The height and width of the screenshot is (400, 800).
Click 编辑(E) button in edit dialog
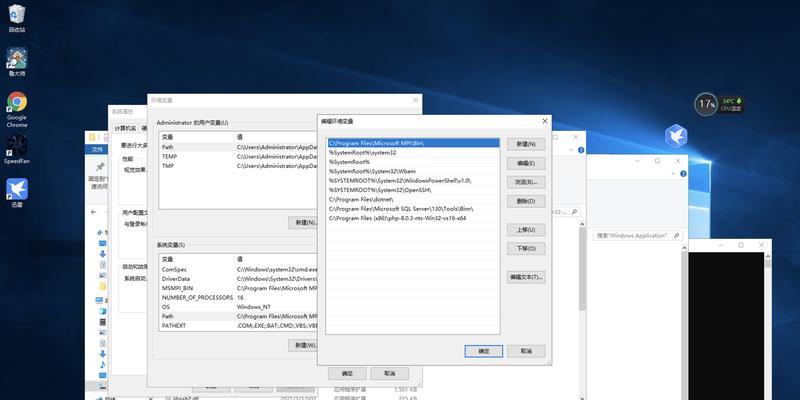(x=526, y=163)
